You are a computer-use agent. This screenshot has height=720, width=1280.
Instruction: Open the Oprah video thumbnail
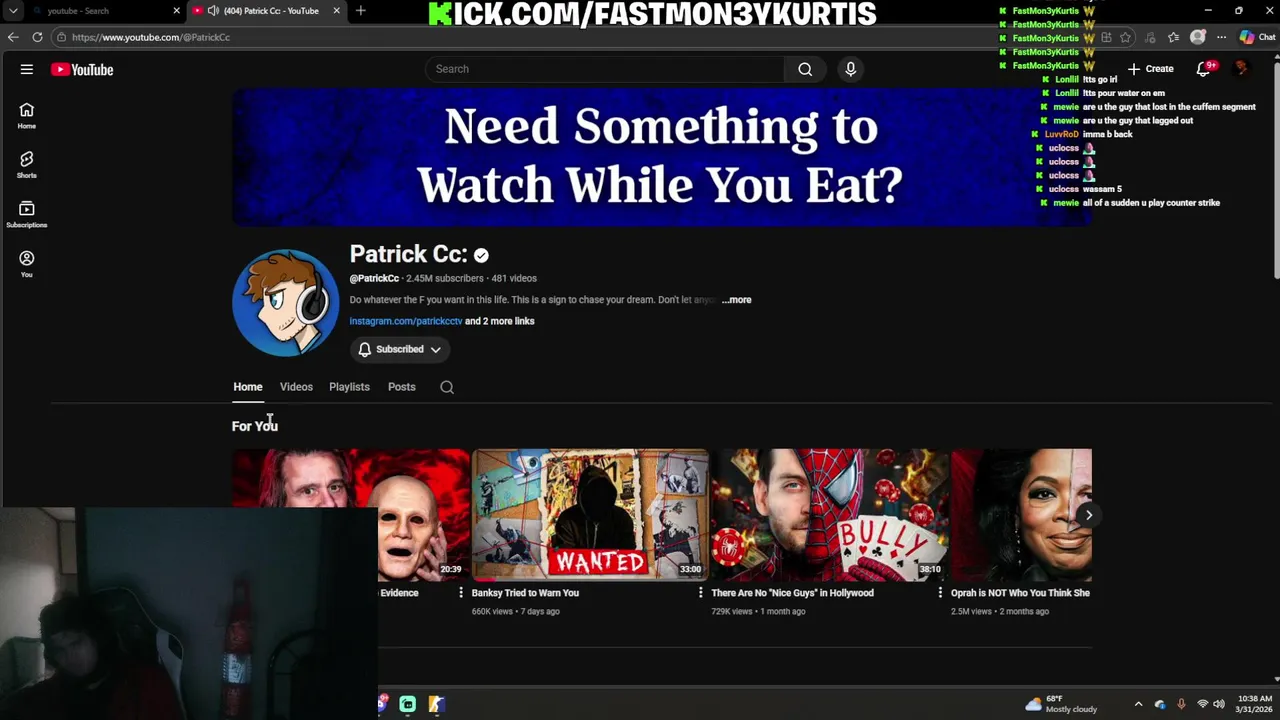(1021, 514)
